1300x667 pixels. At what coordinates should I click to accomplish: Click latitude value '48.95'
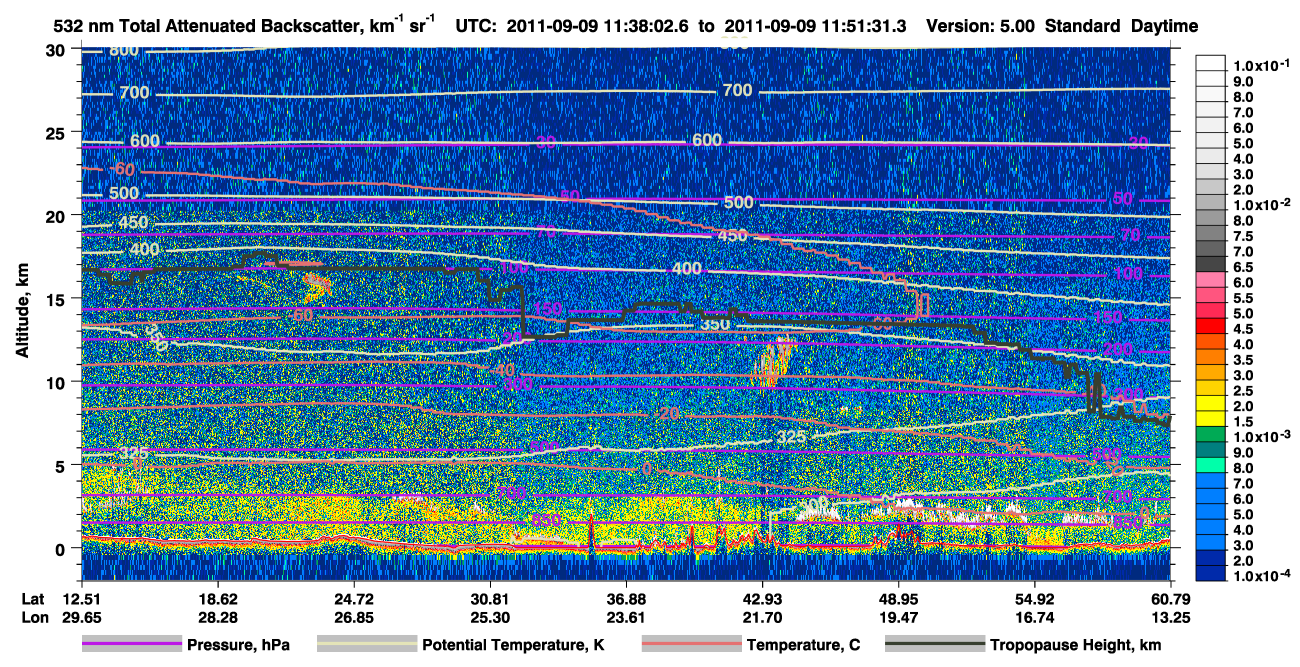tap(899, 598)
